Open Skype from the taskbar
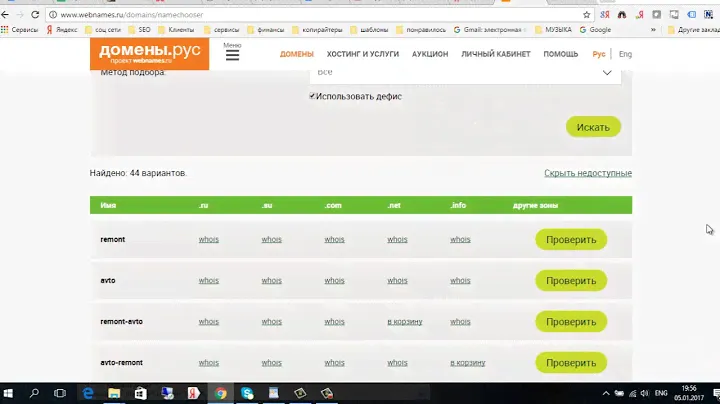 pos(245,393)
